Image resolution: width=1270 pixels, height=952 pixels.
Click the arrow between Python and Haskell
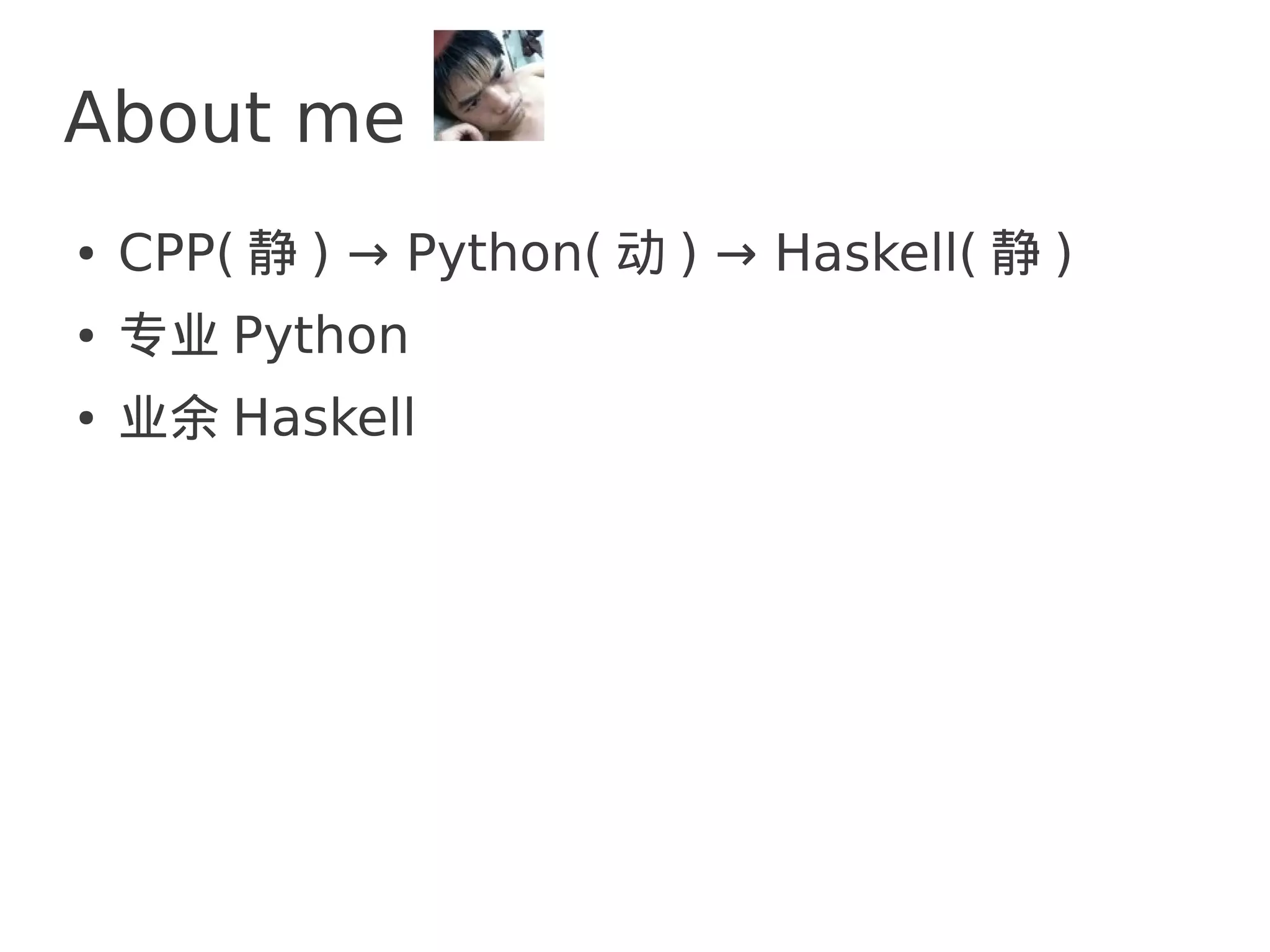click(736, 254)
